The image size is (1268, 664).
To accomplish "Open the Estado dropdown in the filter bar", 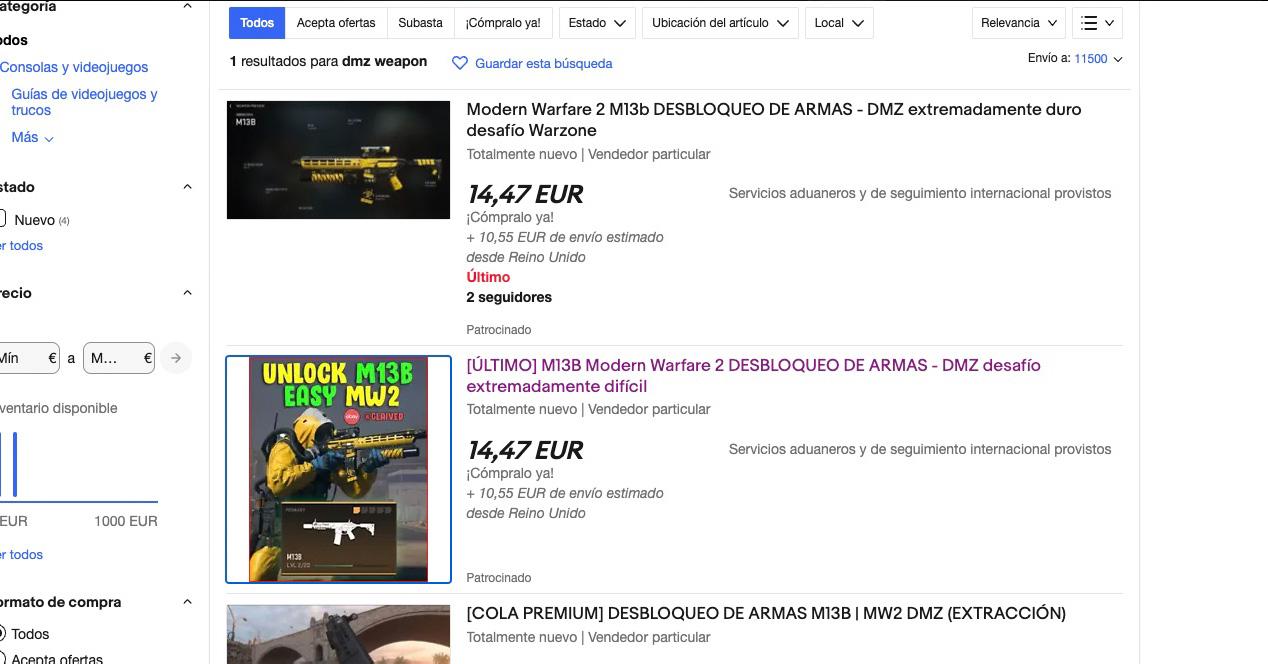I will pyautogui.click(x=597, y=23).
